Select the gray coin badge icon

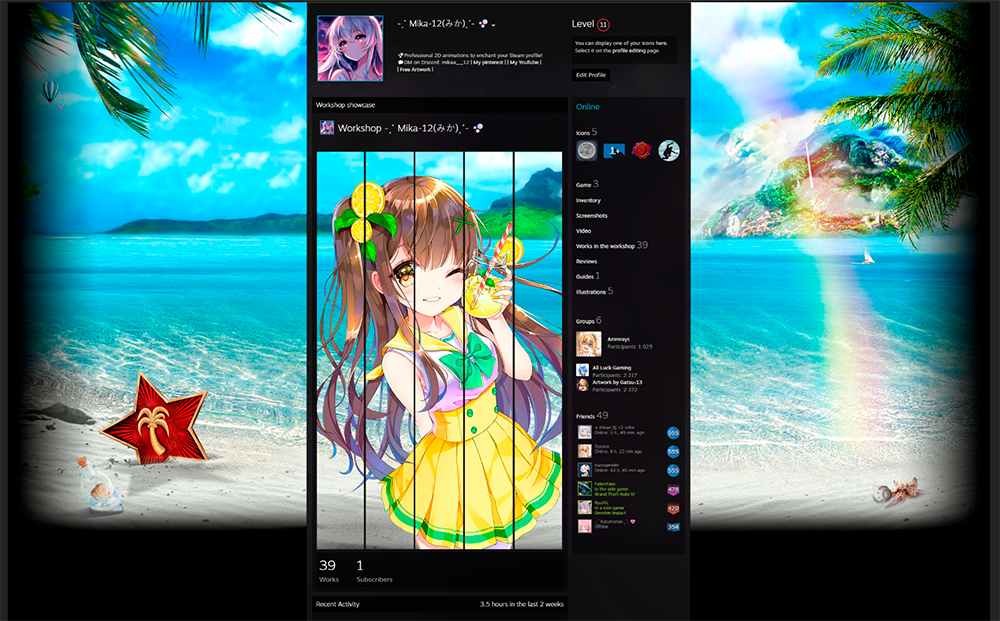pos(586,150)
